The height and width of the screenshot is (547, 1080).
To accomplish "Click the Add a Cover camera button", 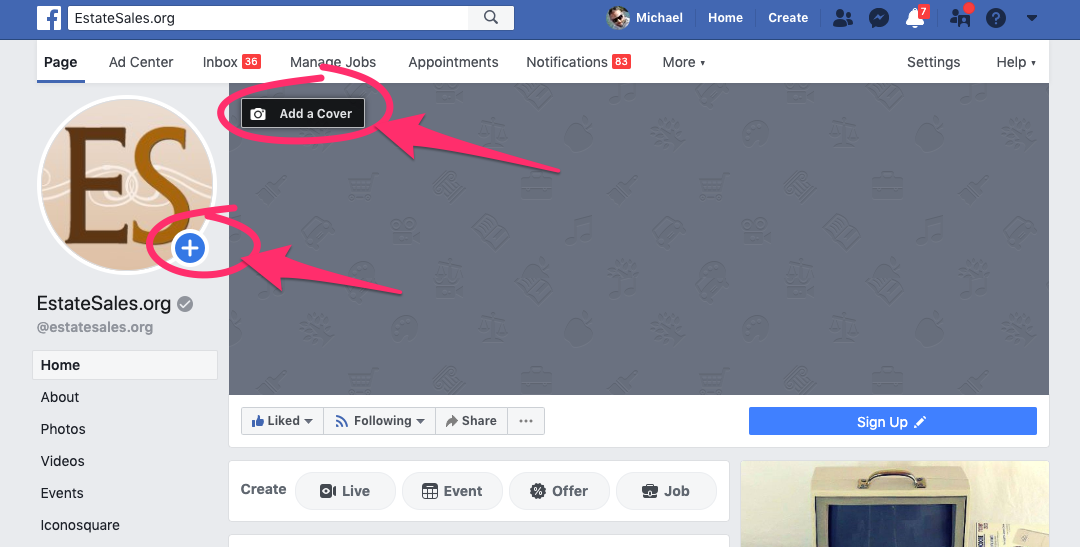I will pos(302,114).
